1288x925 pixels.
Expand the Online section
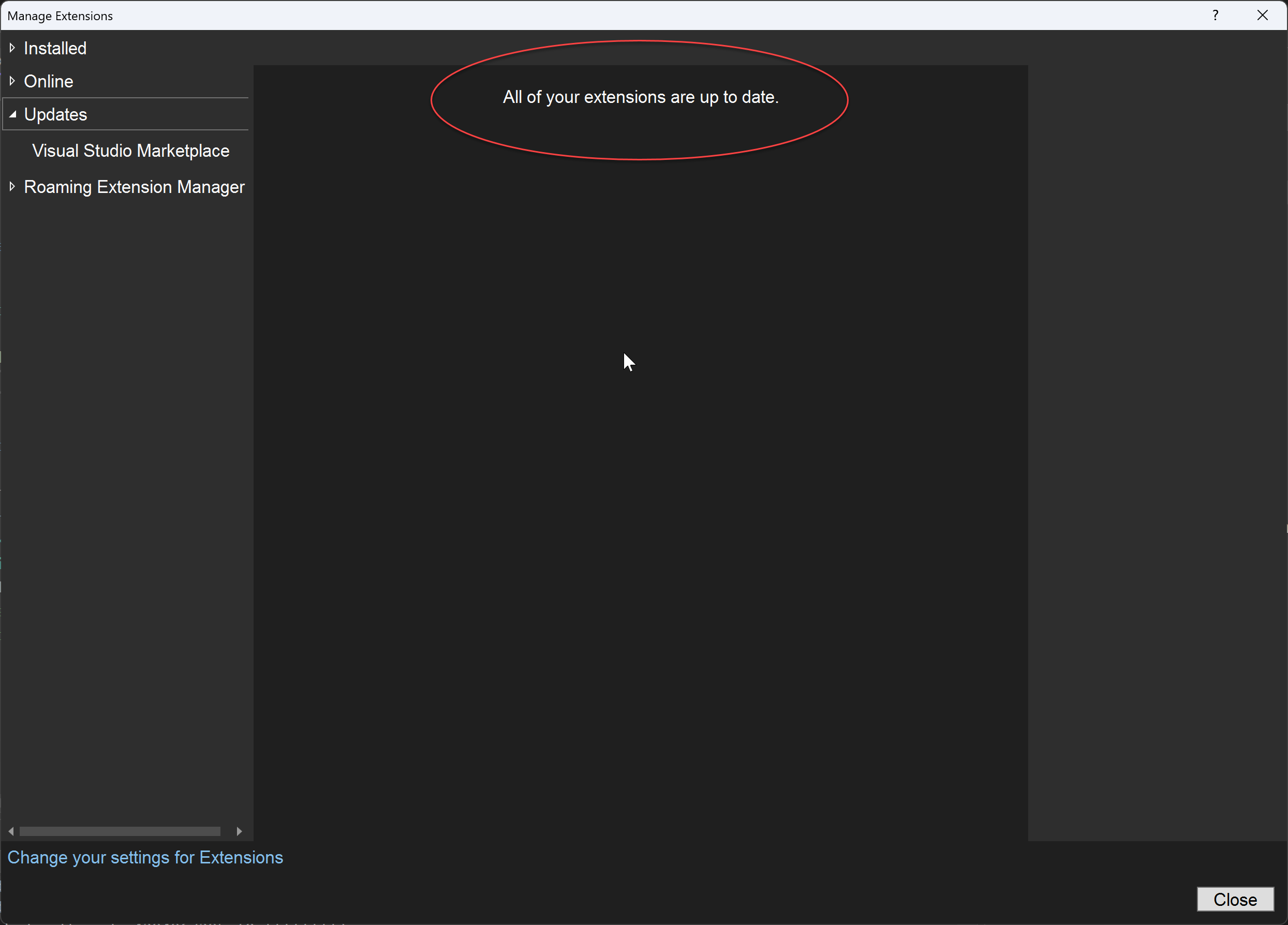[x=12, y=81]
